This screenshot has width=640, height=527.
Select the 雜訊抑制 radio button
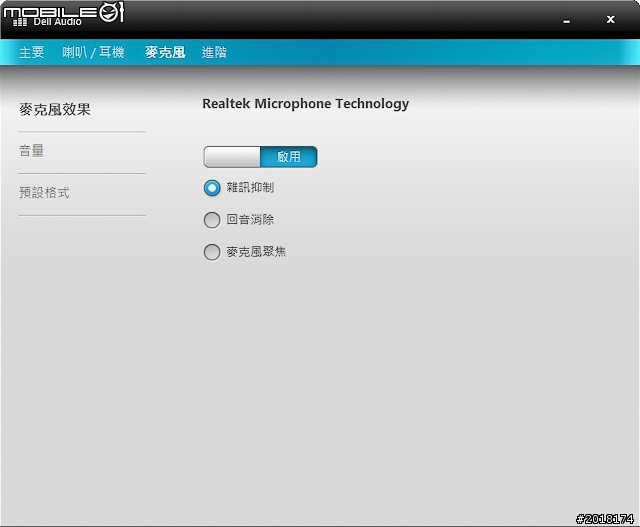[212, 188]
